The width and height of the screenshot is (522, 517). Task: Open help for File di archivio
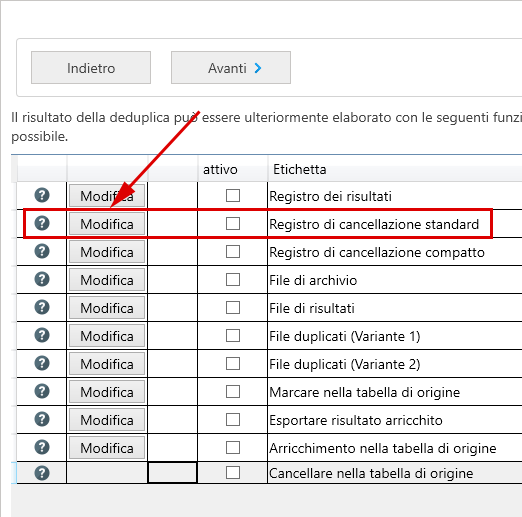tap(42, 279)
